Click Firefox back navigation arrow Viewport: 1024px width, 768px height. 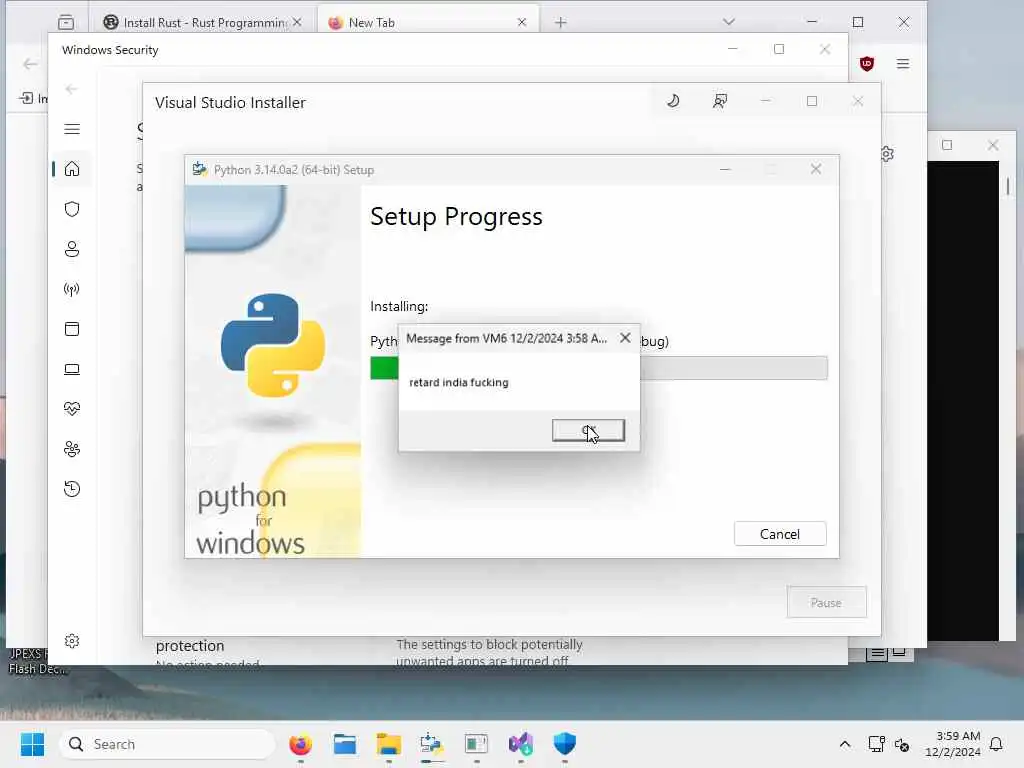[x=30, y=64]
